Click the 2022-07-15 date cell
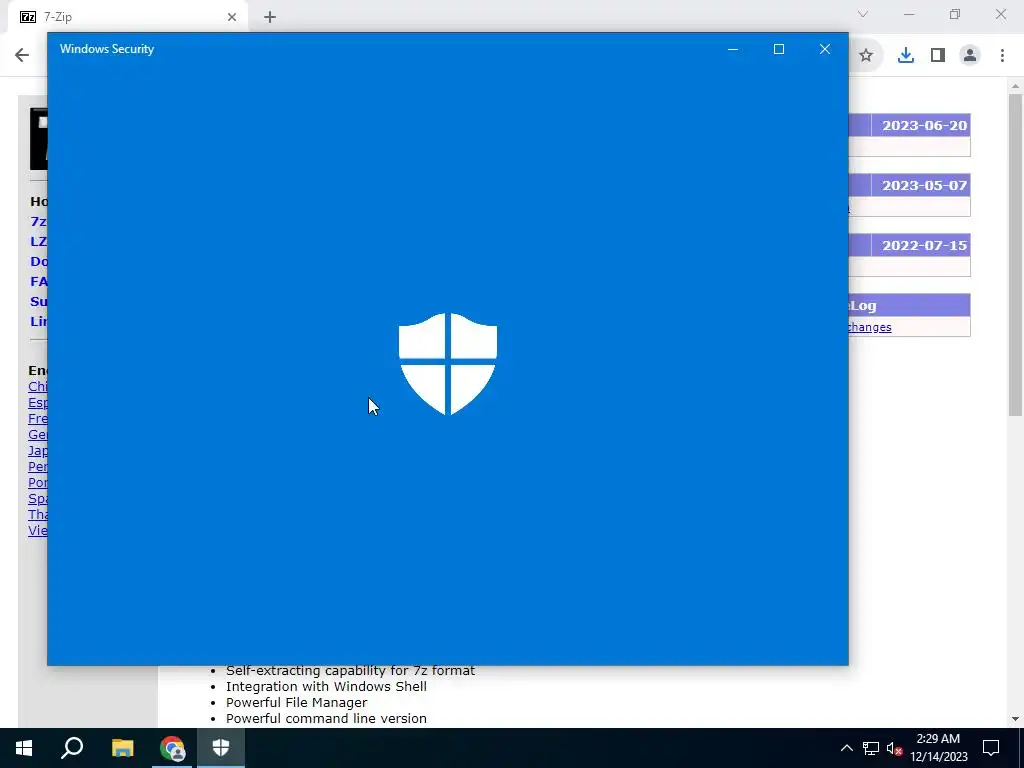Image resolution: width=1024 pixels, height=768 pixels. [922, 246]
